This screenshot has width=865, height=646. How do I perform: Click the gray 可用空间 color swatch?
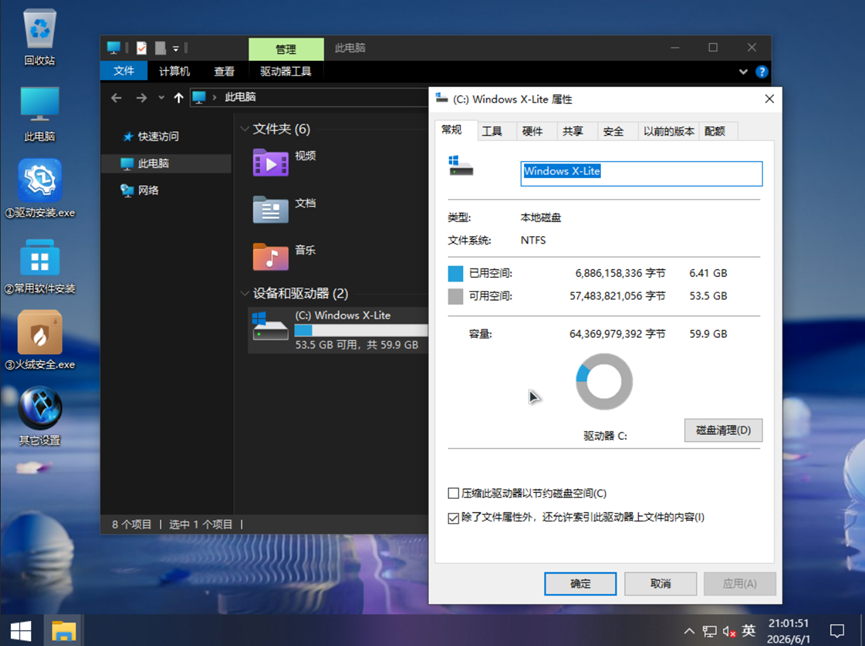click(x=456, y=296)
